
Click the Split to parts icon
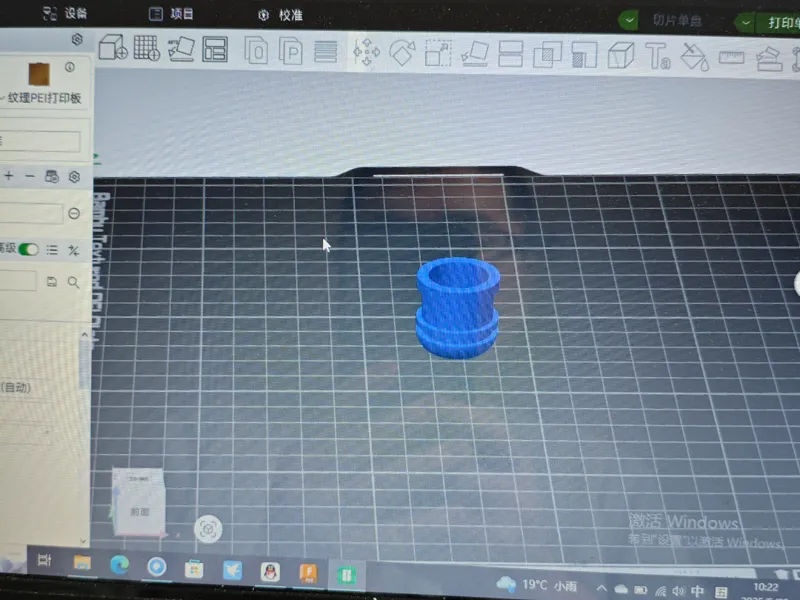[291, 51]
